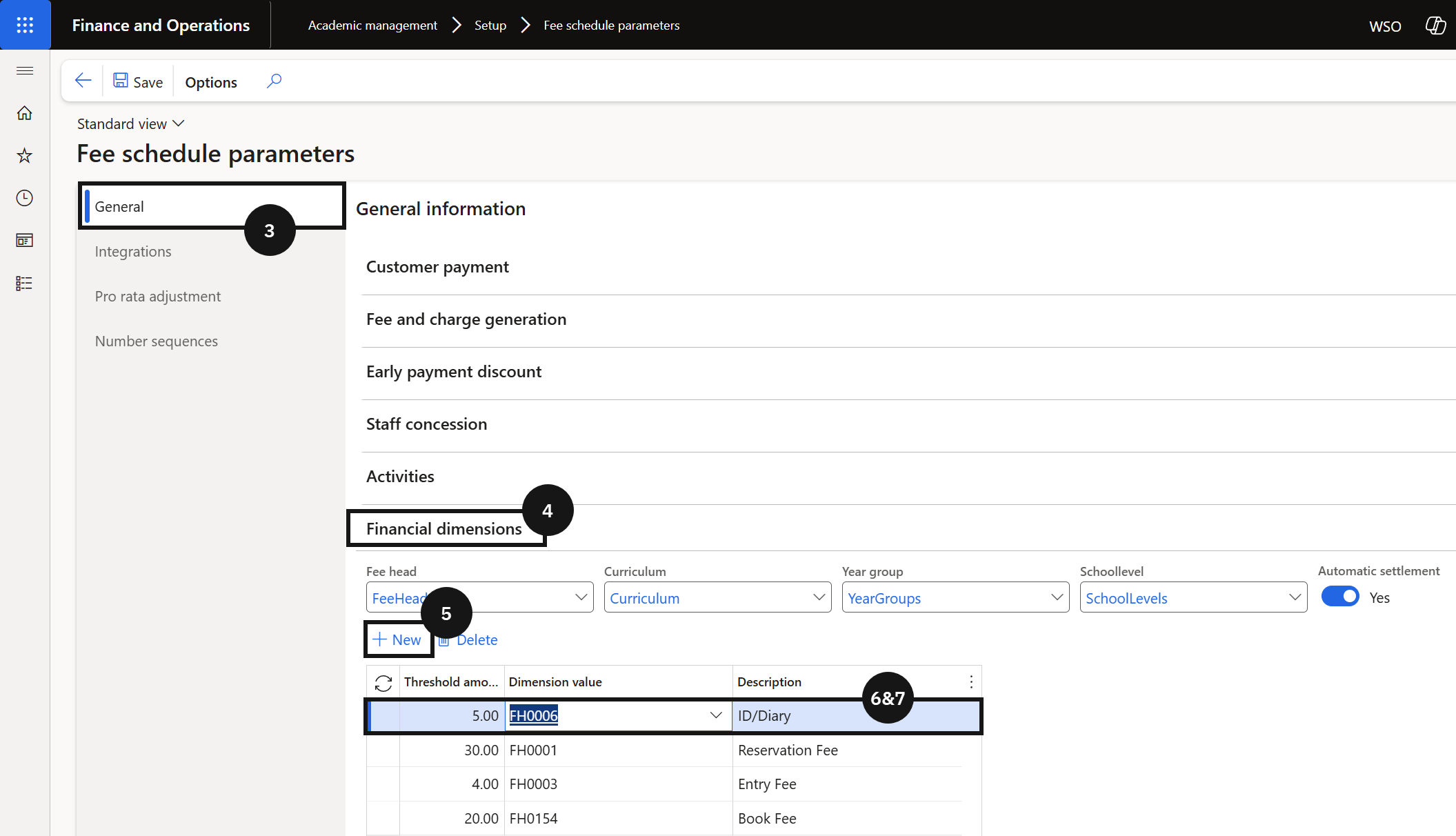The height and width of the screenshot is (836, 1456).
Task: Toggle the Automatic settlement switch
Action: click(1339, 597)
